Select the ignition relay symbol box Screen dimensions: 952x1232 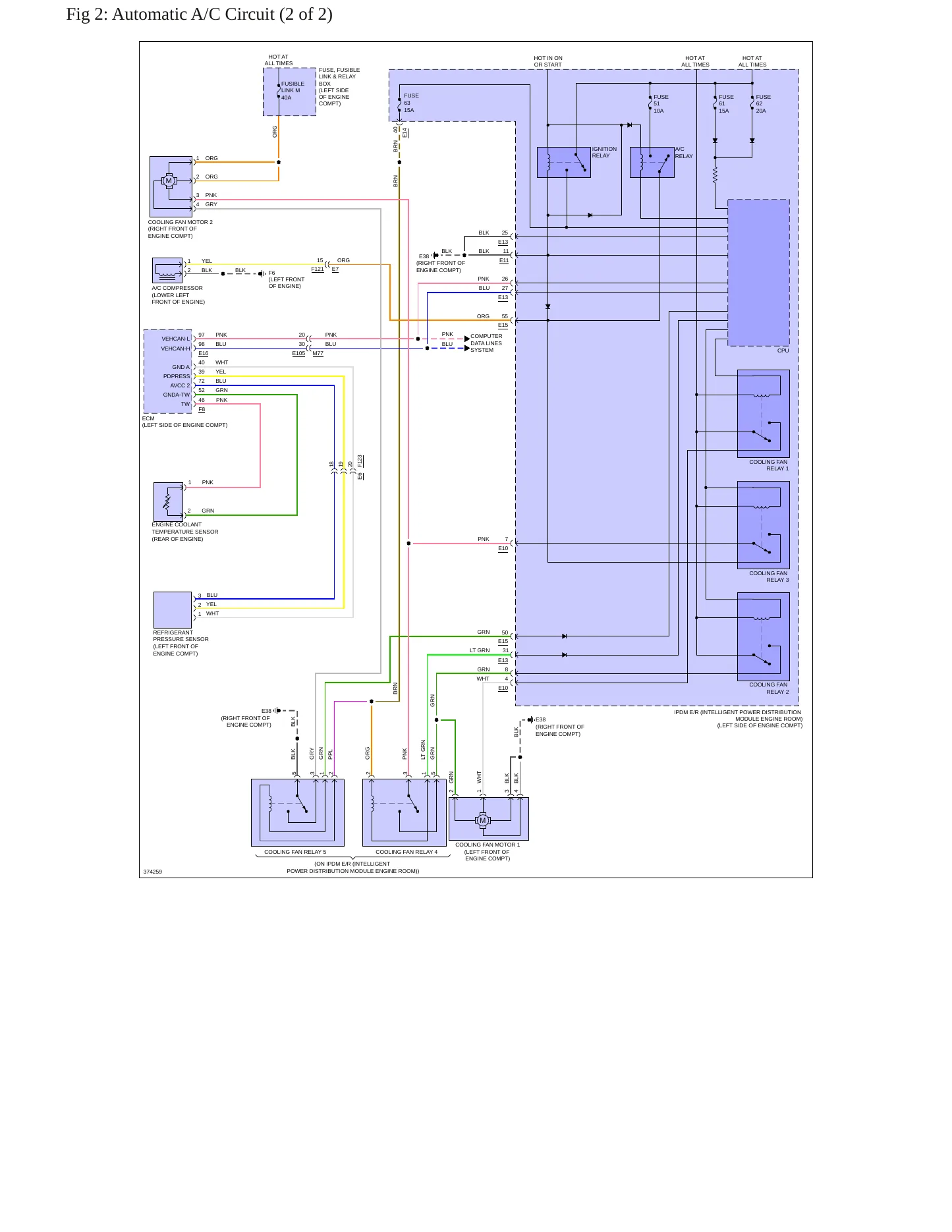click(x=564, y=162)
